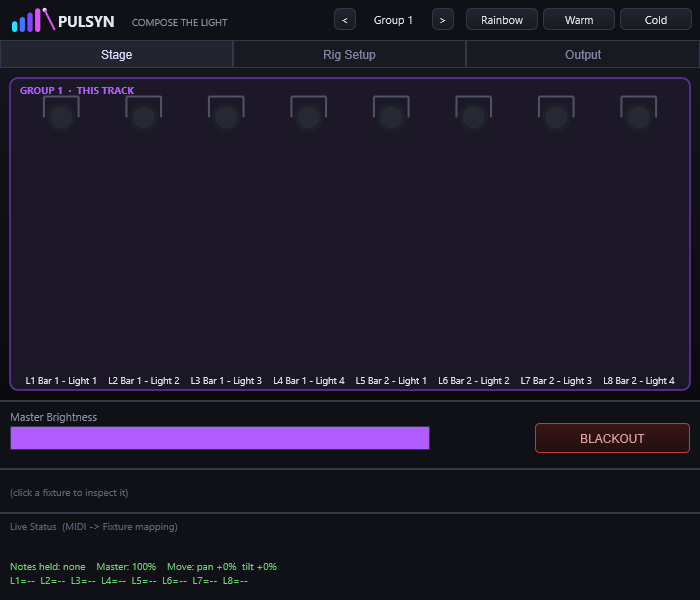This screenshot has width=700, height=600.
Task: Open the Output tab
Action: pyautogui.click(x=583, y=54)
